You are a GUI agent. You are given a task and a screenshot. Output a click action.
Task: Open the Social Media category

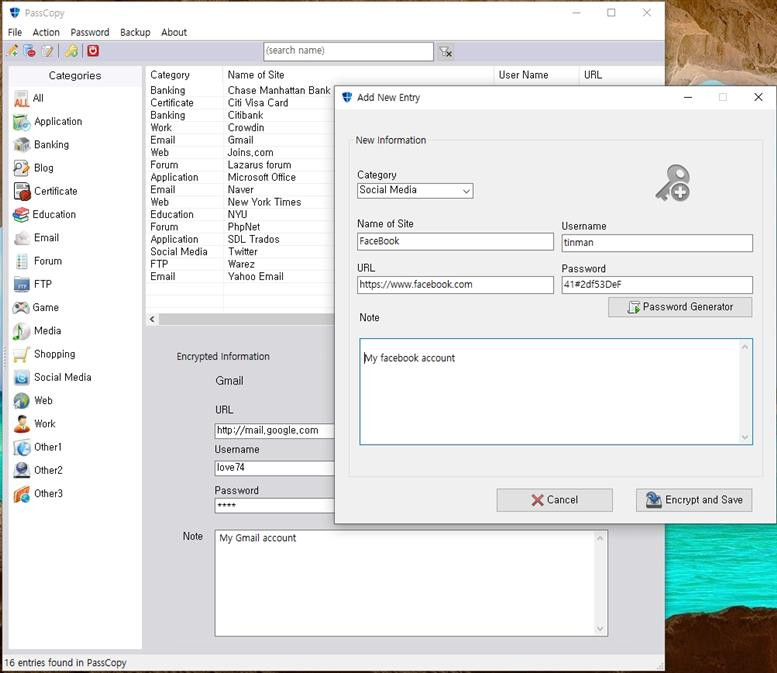coord(62,378)
